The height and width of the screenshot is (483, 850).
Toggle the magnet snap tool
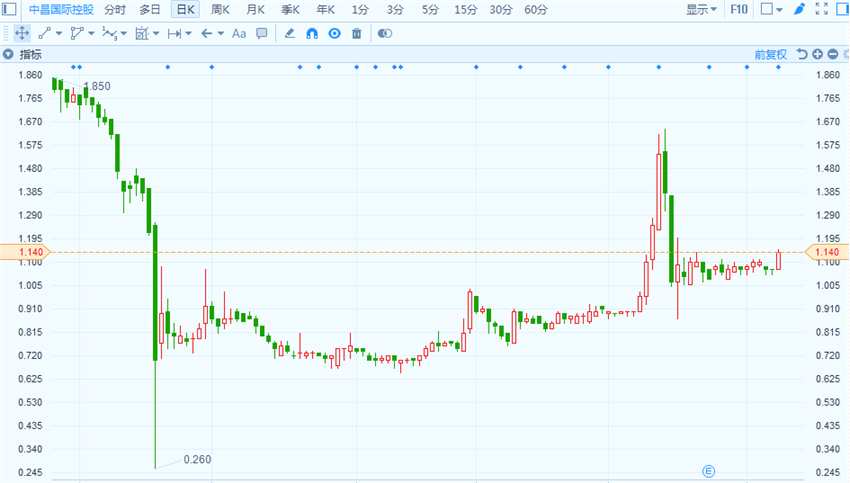[x=312, y=34]
